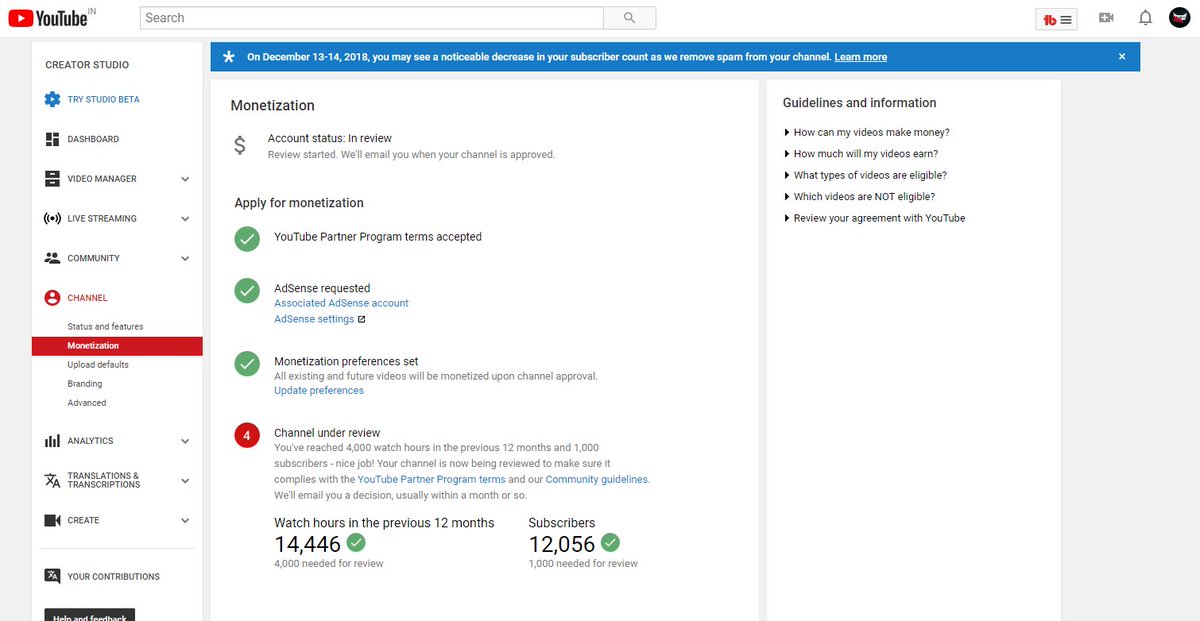Click the Channel person icon
Screen dimensions: 1200x621
point(52,298)
